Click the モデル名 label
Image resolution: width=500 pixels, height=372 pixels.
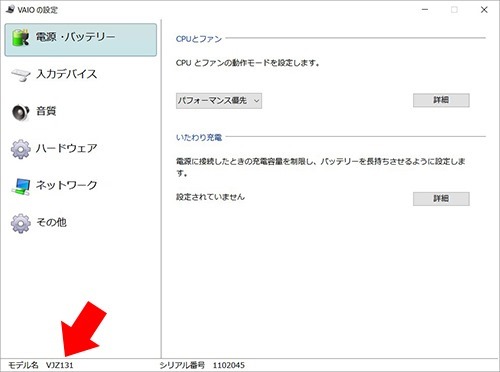(23, 365)
